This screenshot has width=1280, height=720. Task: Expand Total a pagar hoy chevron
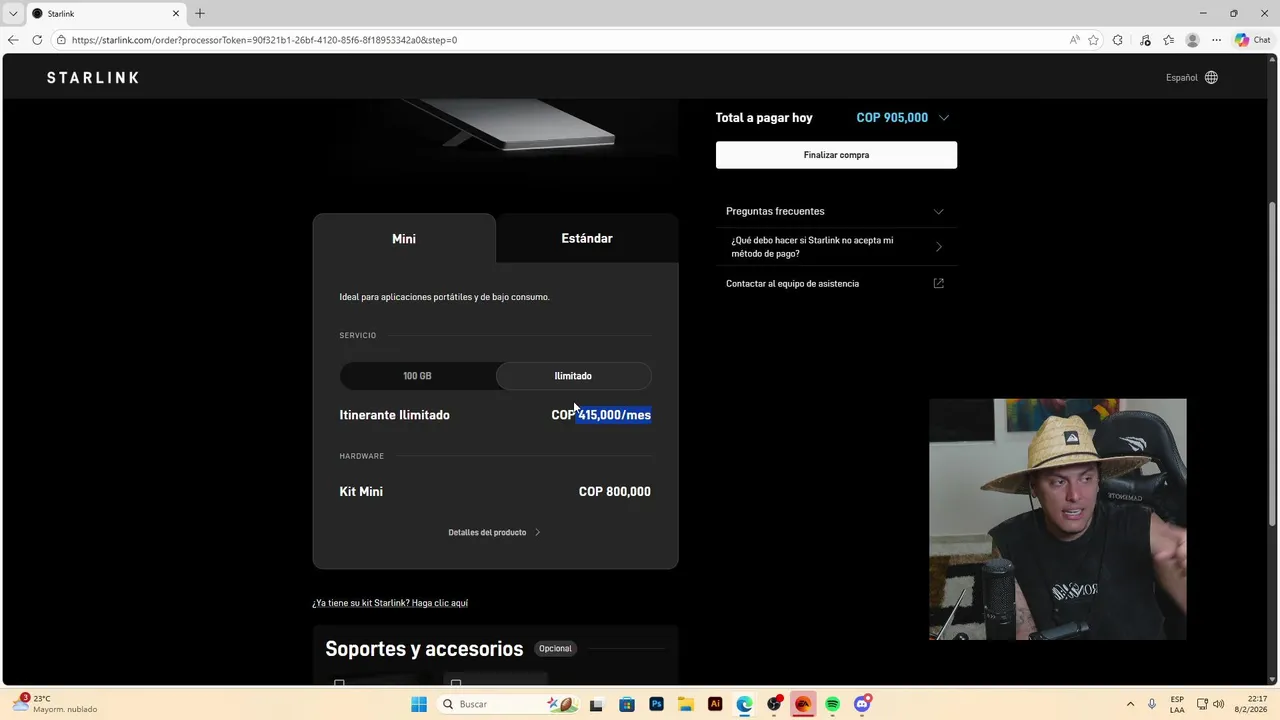tap(943, 118)
